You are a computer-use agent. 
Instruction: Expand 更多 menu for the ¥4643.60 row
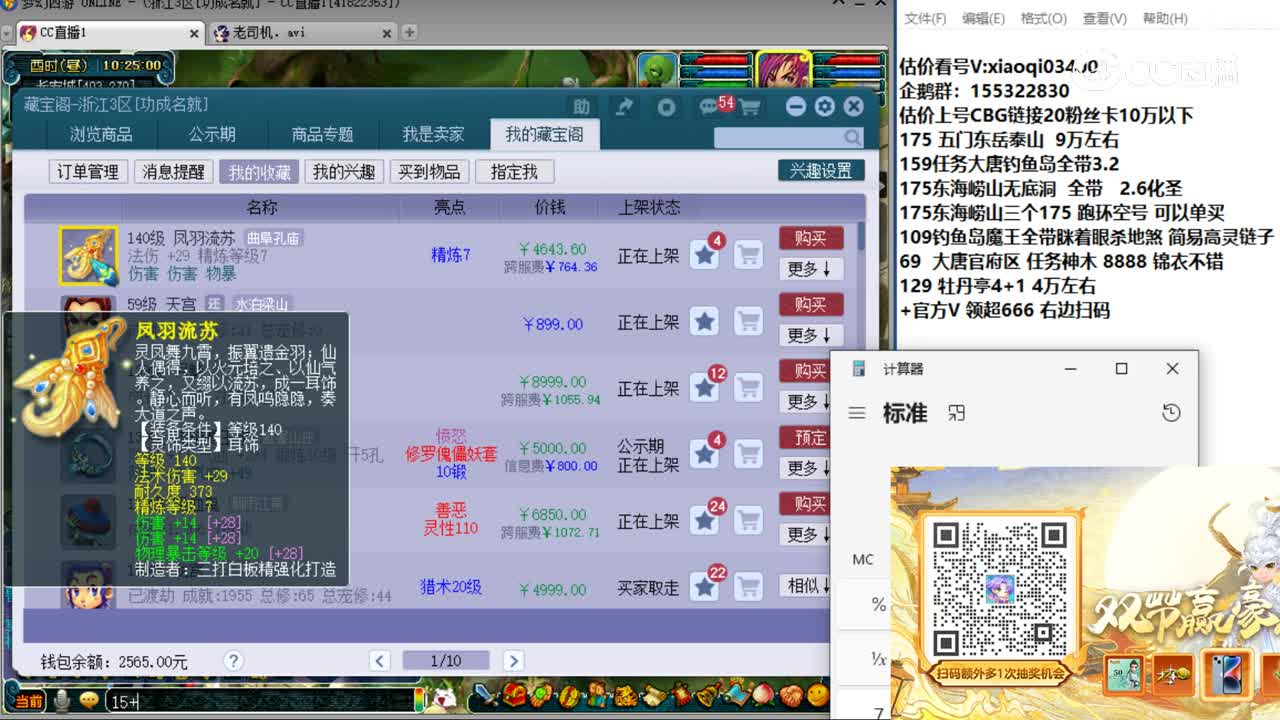tap(811, 269)
